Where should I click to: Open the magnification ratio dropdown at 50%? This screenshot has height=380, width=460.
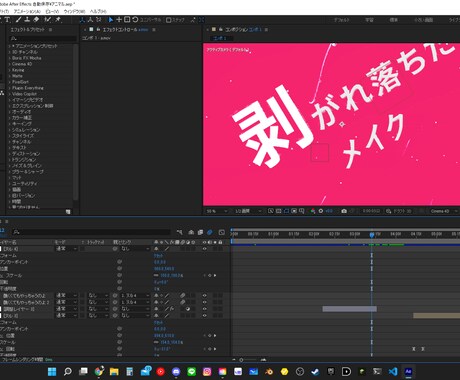[217, 211]
